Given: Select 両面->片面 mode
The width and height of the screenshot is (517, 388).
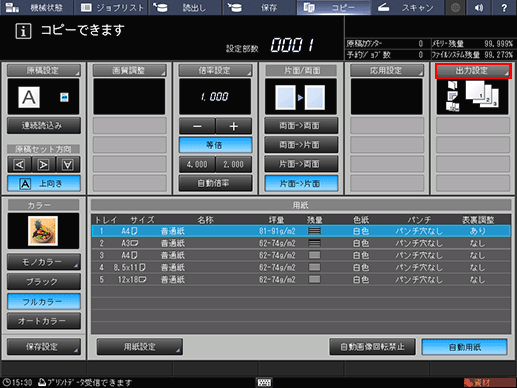Looking at the screenshot, I should coord(301,145).
